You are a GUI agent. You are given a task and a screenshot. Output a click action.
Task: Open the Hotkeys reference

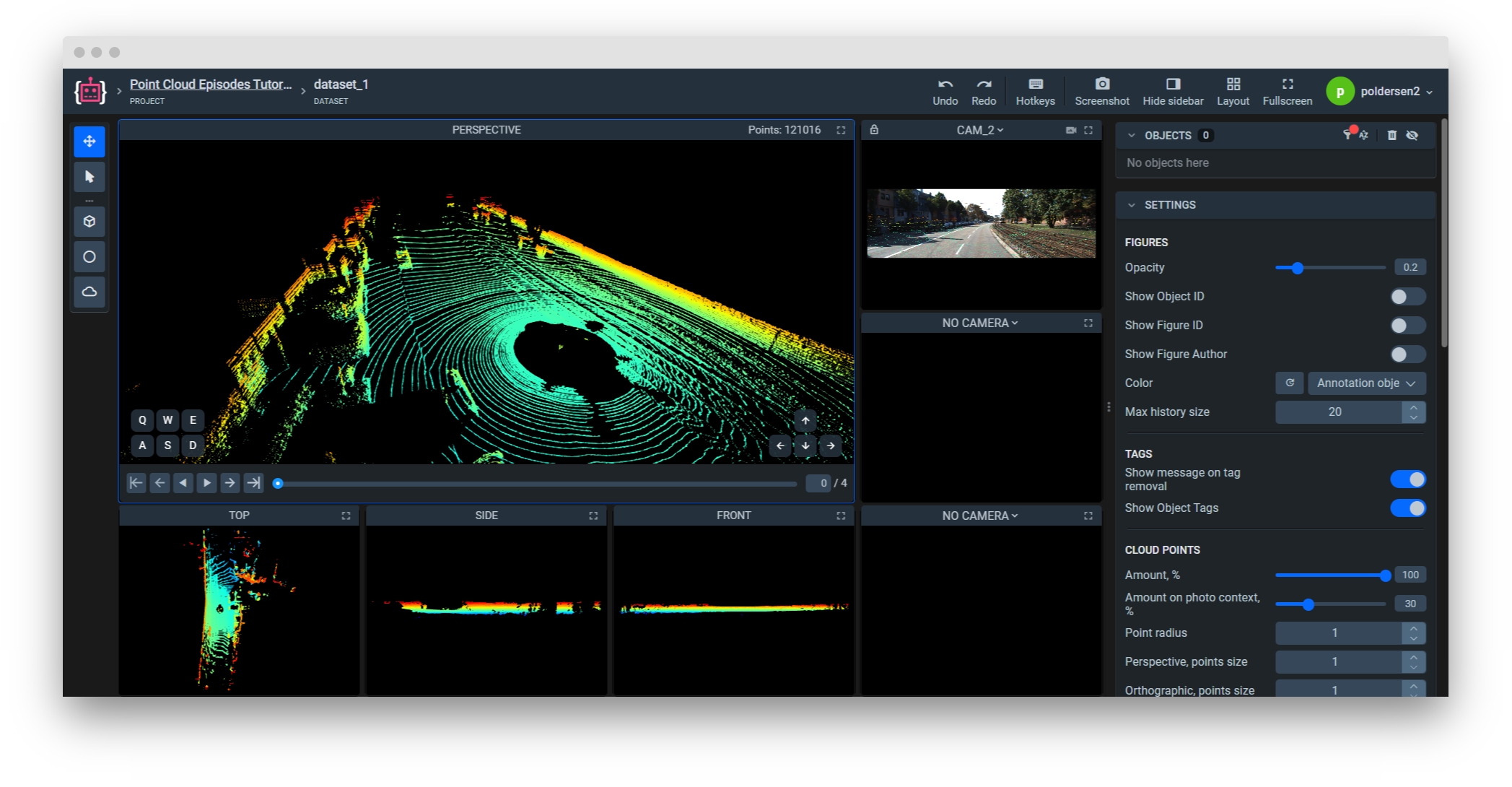(1035, 92)
